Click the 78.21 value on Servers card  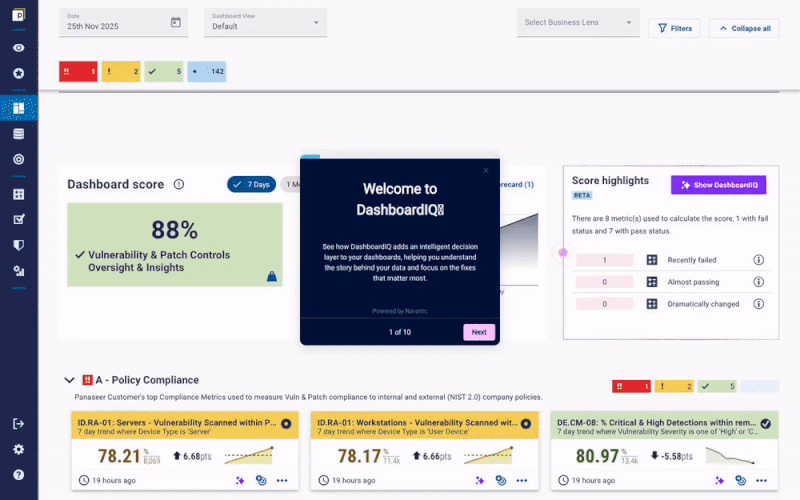(x=119, y=456)
